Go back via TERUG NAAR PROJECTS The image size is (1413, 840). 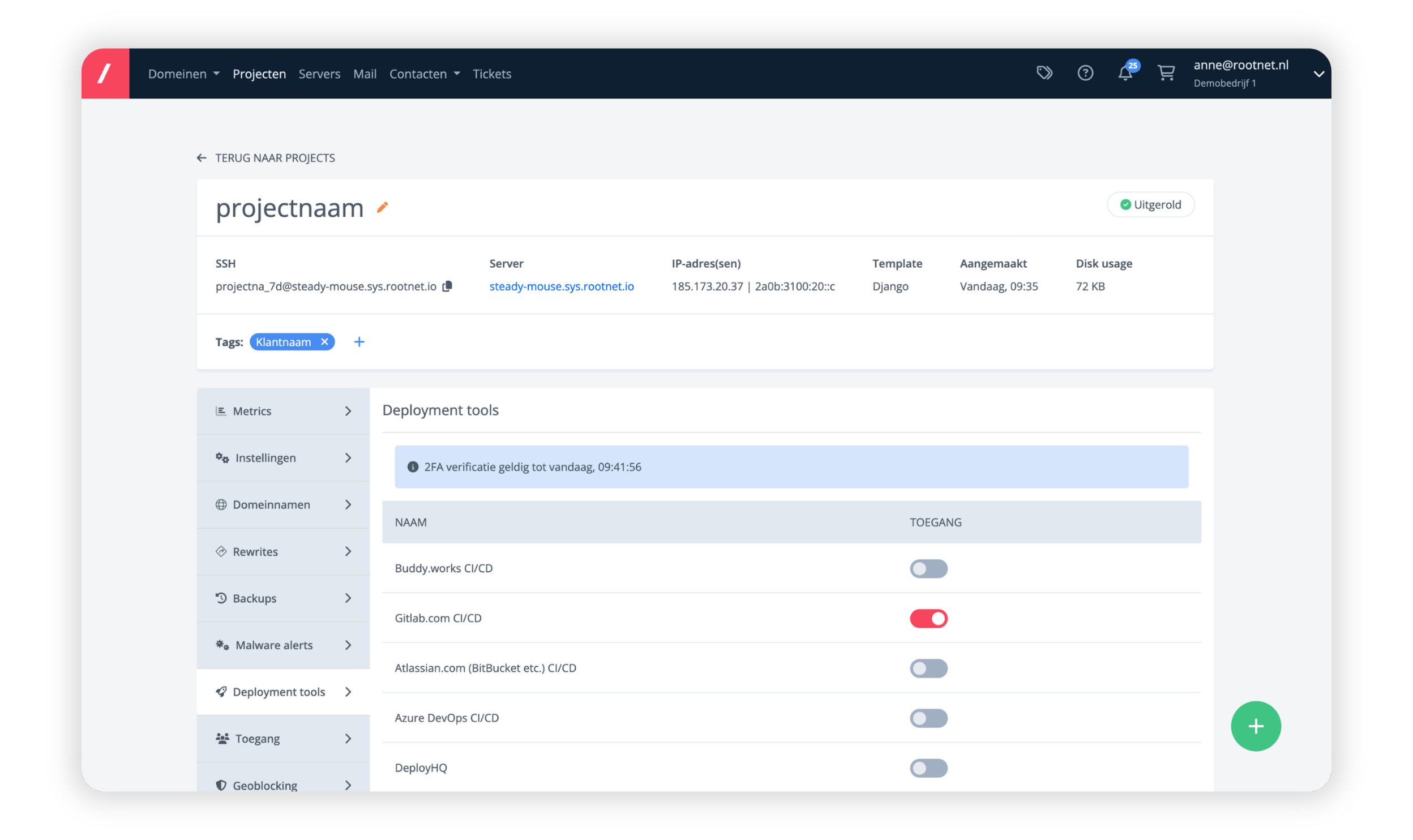[x=265, y=158]
